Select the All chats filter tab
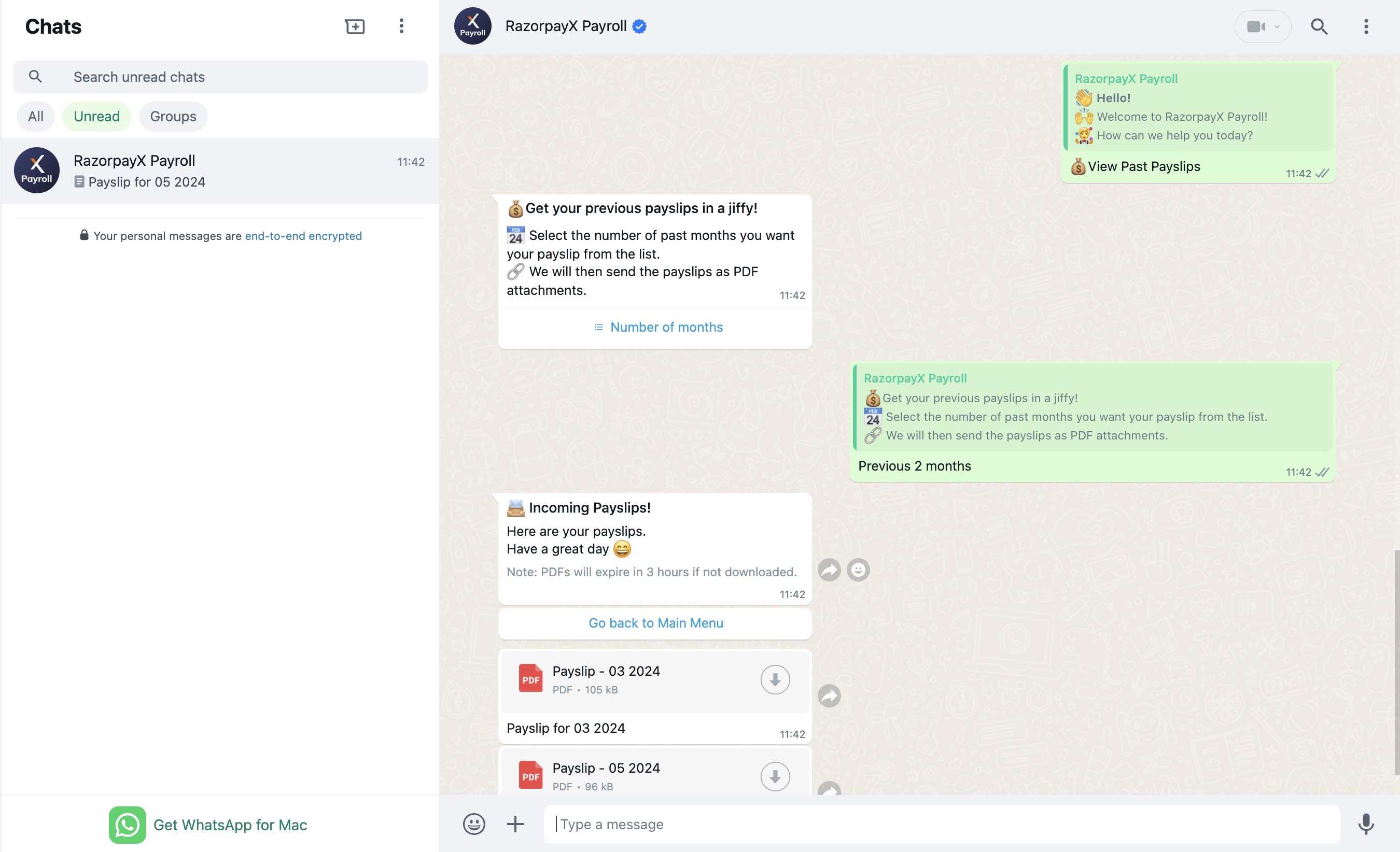 click(x=35, y=115)
